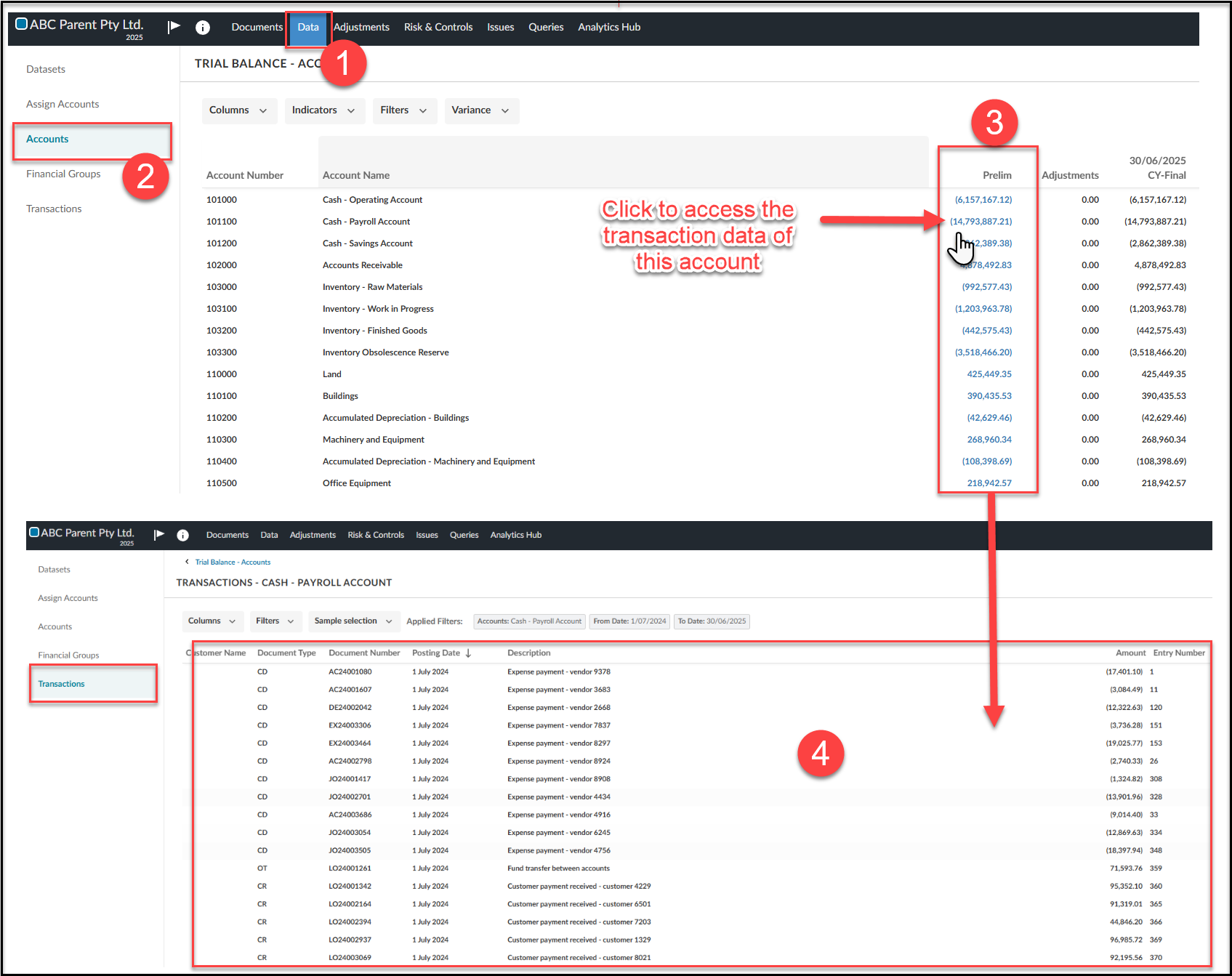
Task: Expand the Sample selection dropdown
Action: [x=354, y=621]
